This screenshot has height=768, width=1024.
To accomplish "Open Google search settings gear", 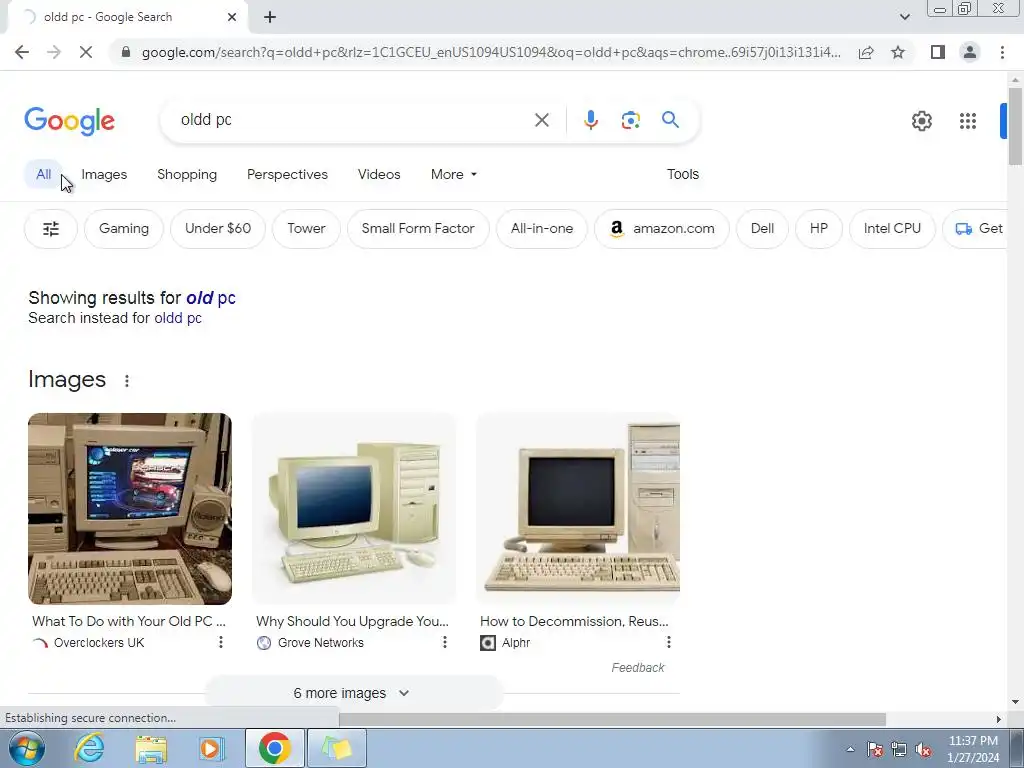I will click(921, 121).
